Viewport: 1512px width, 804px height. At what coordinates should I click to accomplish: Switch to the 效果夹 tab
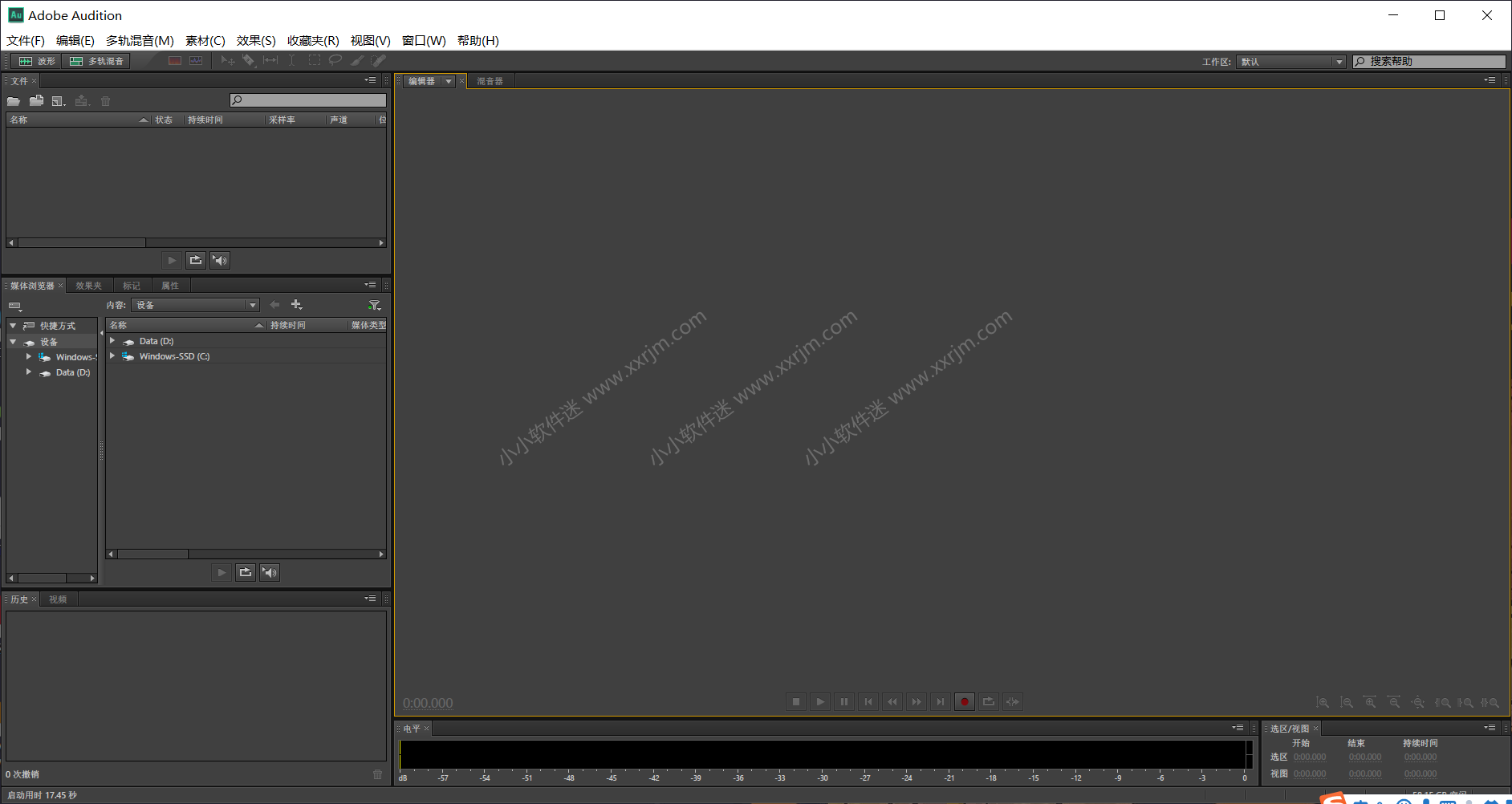coord(88,286)
